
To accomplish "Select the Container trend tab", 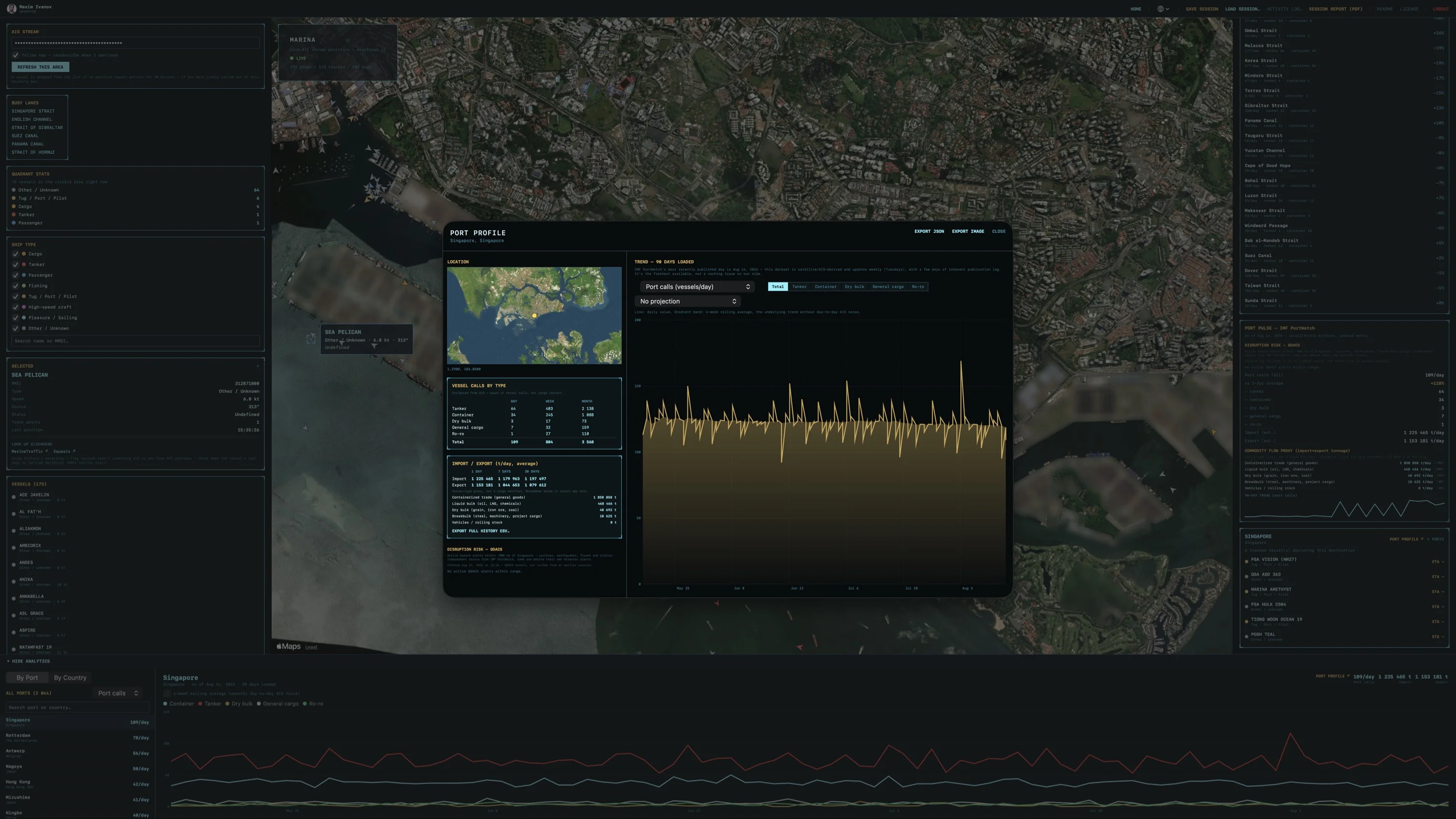I will [x=825, y=287].
